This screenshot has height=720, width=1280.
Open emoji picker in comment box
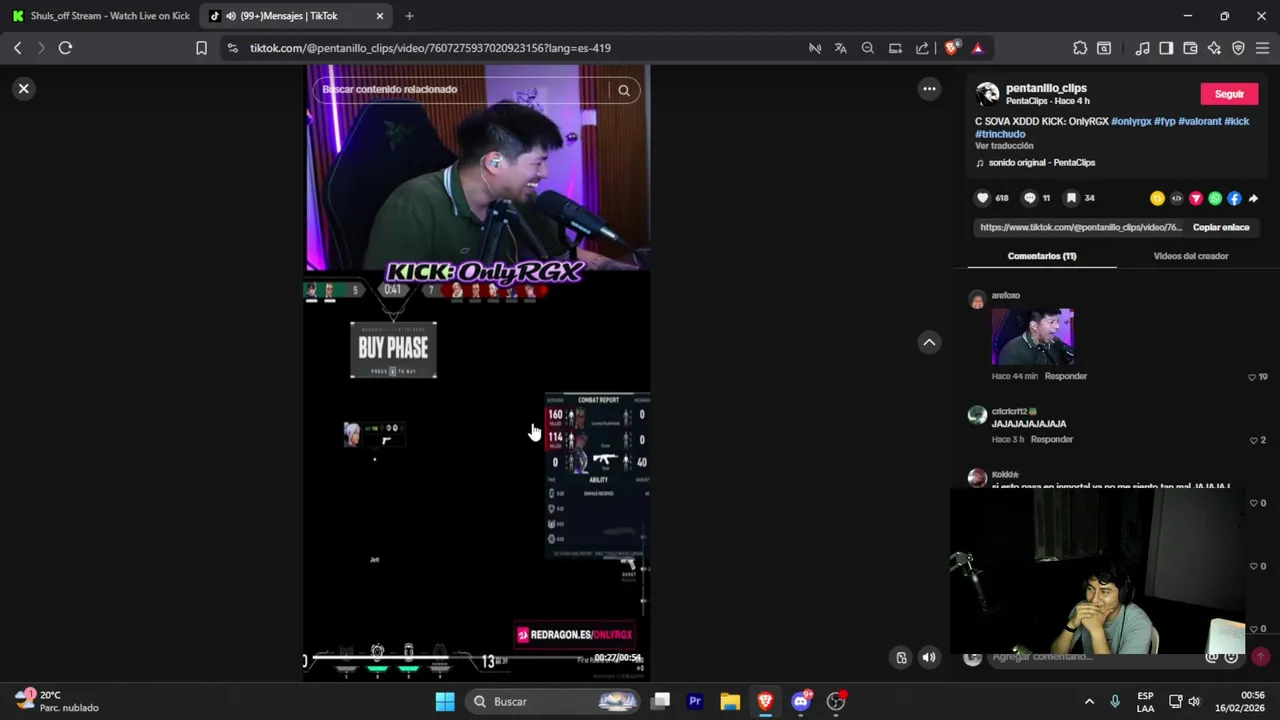pos(1231,657)
